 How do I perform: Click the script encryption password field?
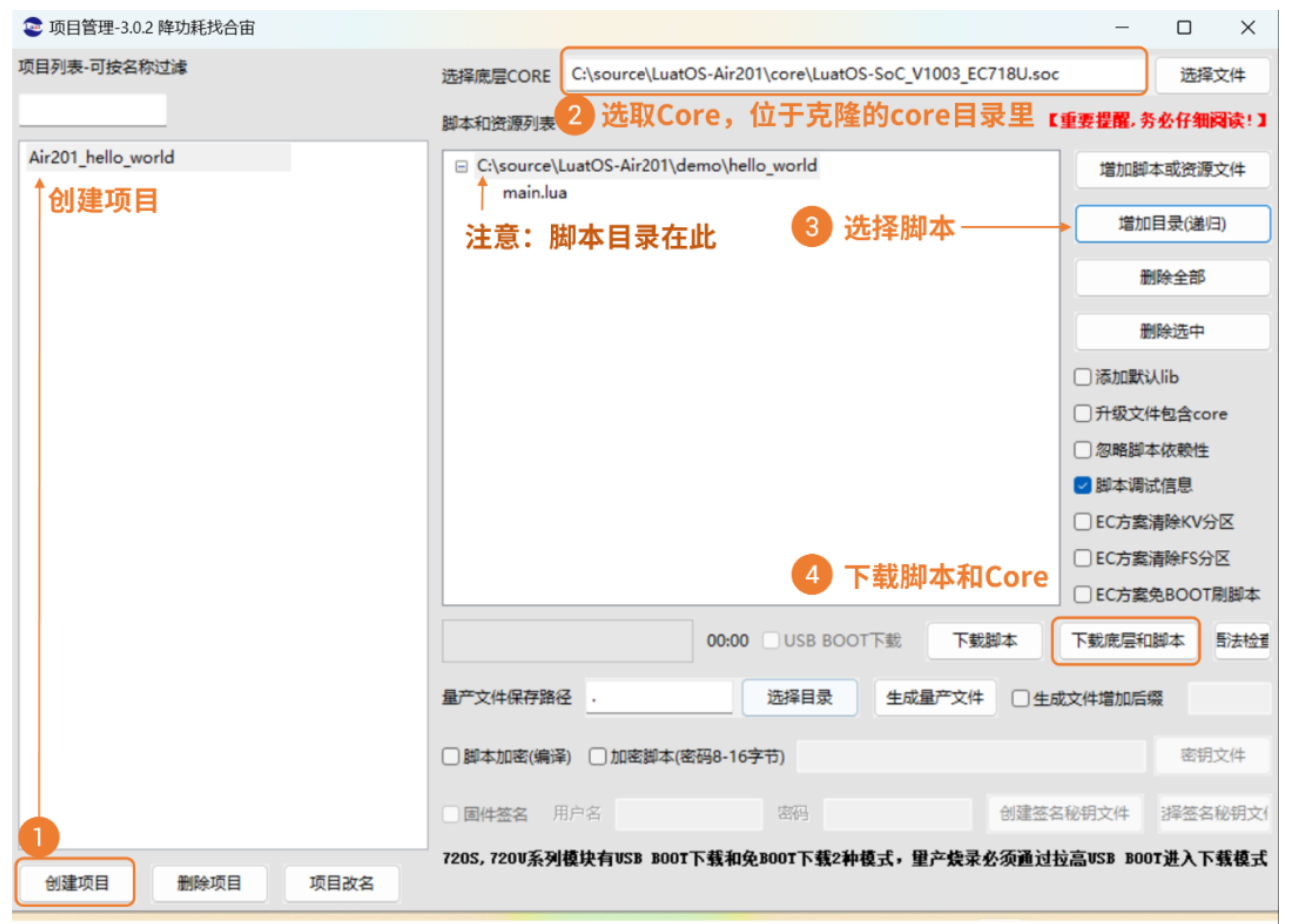(x=971, y=757)
